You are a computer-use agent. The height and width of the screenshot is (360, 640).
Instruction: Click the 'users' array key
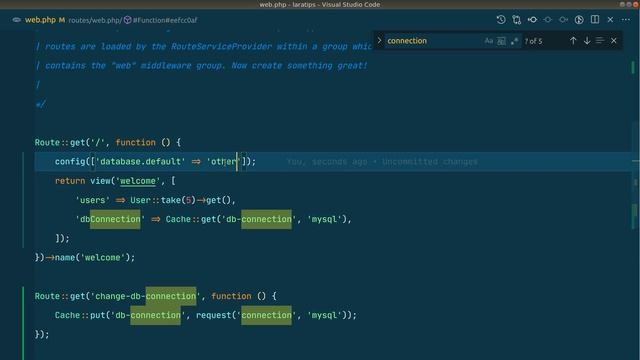coord(93,200)
